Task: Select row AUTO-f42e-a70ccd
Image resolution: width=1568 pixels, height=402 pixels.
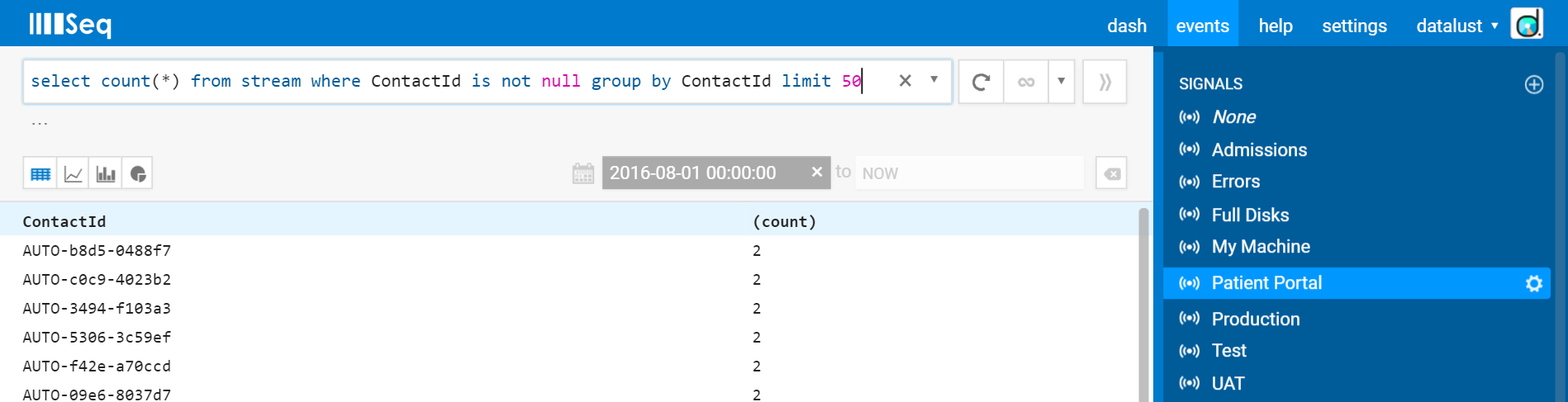Action: click(568, 366)
